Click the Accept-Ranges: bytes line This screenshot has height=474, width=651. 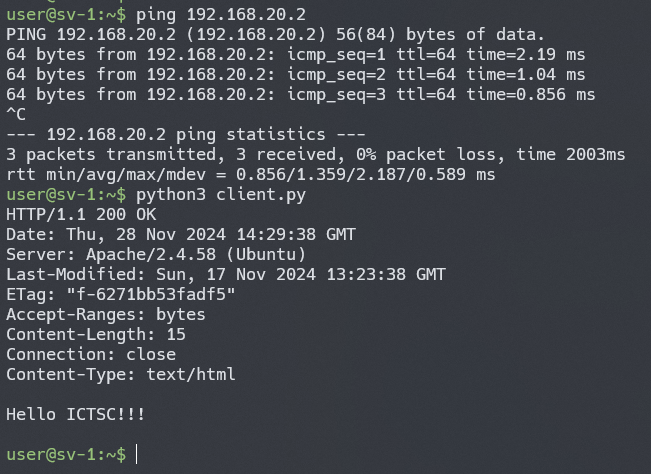click(x=105, y=314)
